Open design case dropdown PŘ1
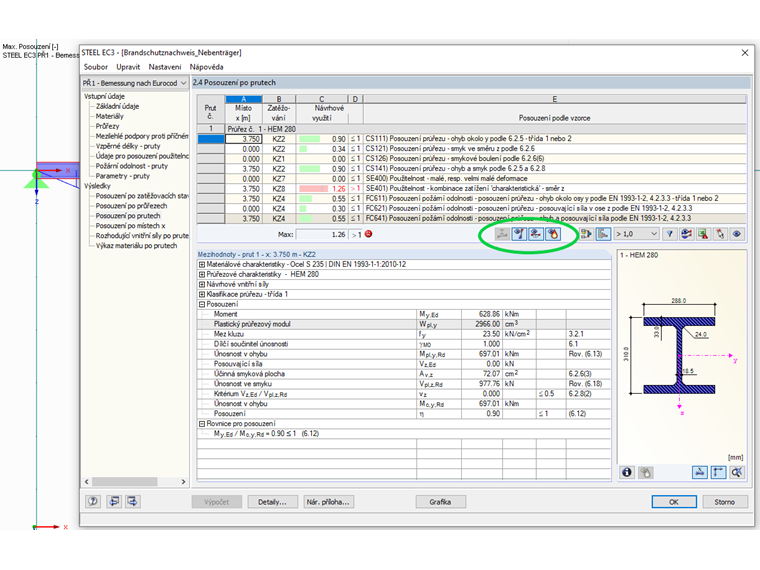 (134, 83)
